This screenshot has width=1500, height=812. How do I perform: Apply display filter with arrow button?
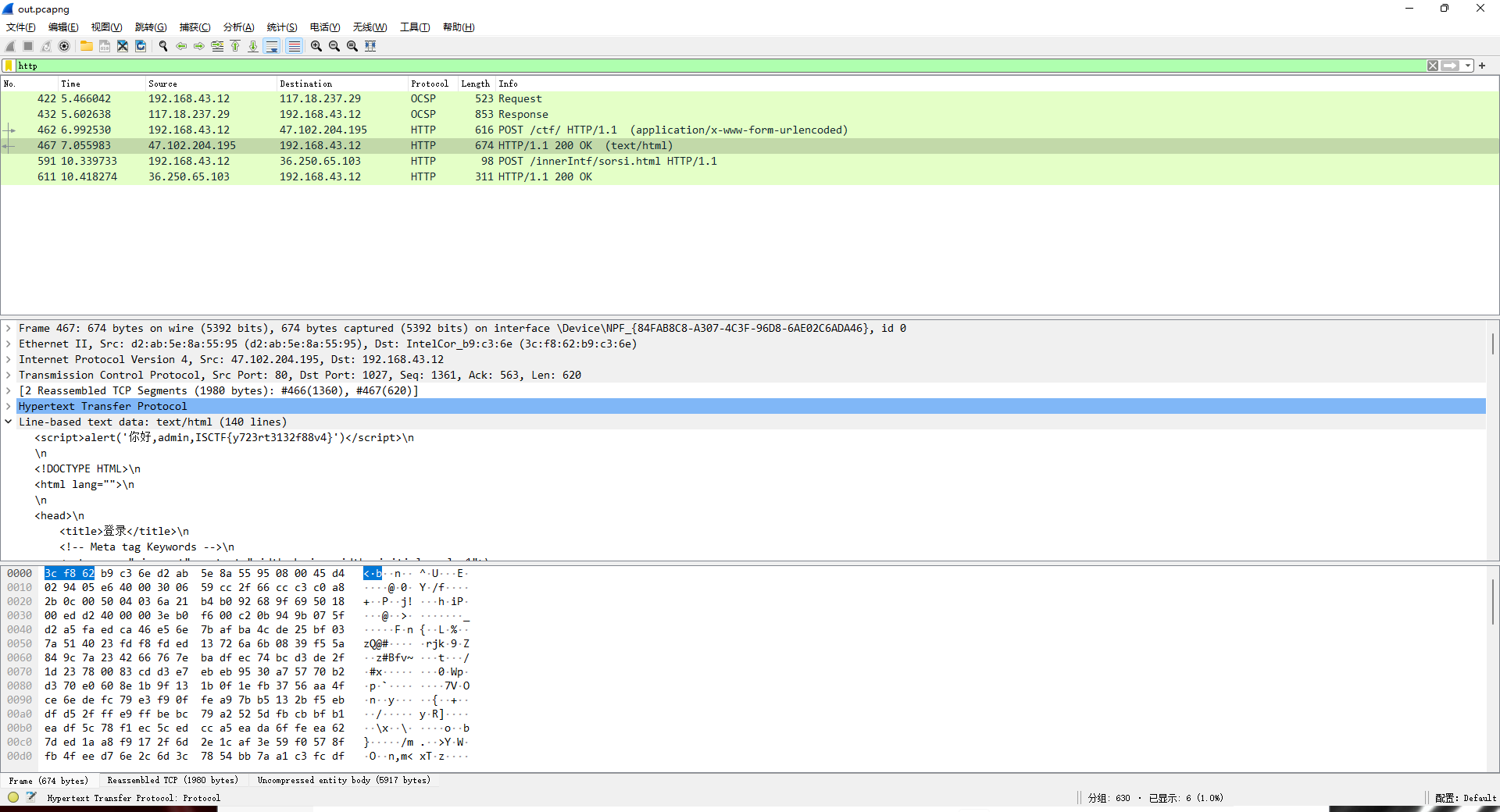1451,66
